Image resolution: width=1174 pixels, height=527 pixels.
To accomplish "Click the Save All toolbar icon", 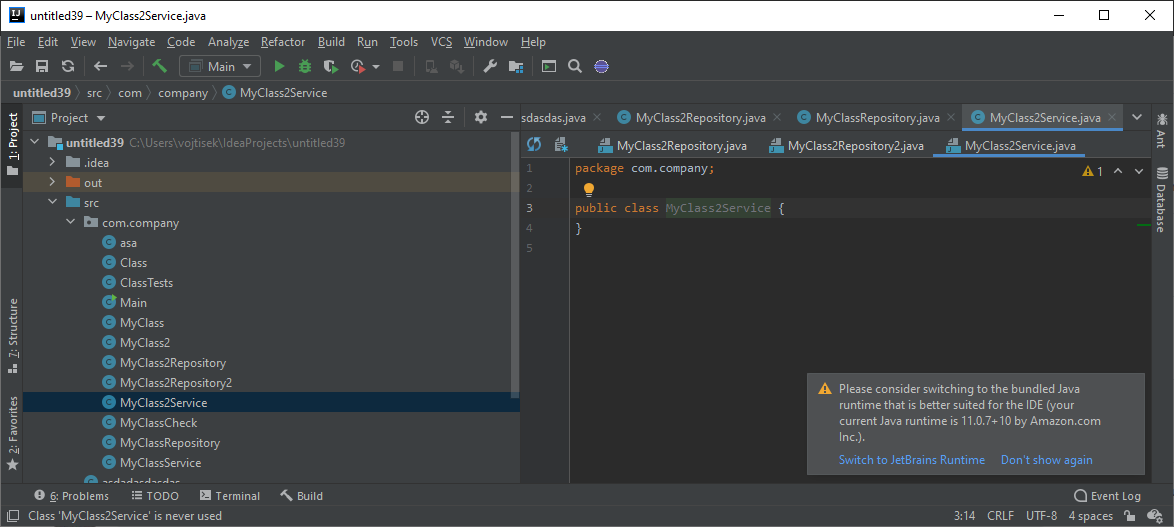I will (x=42, y=67).
